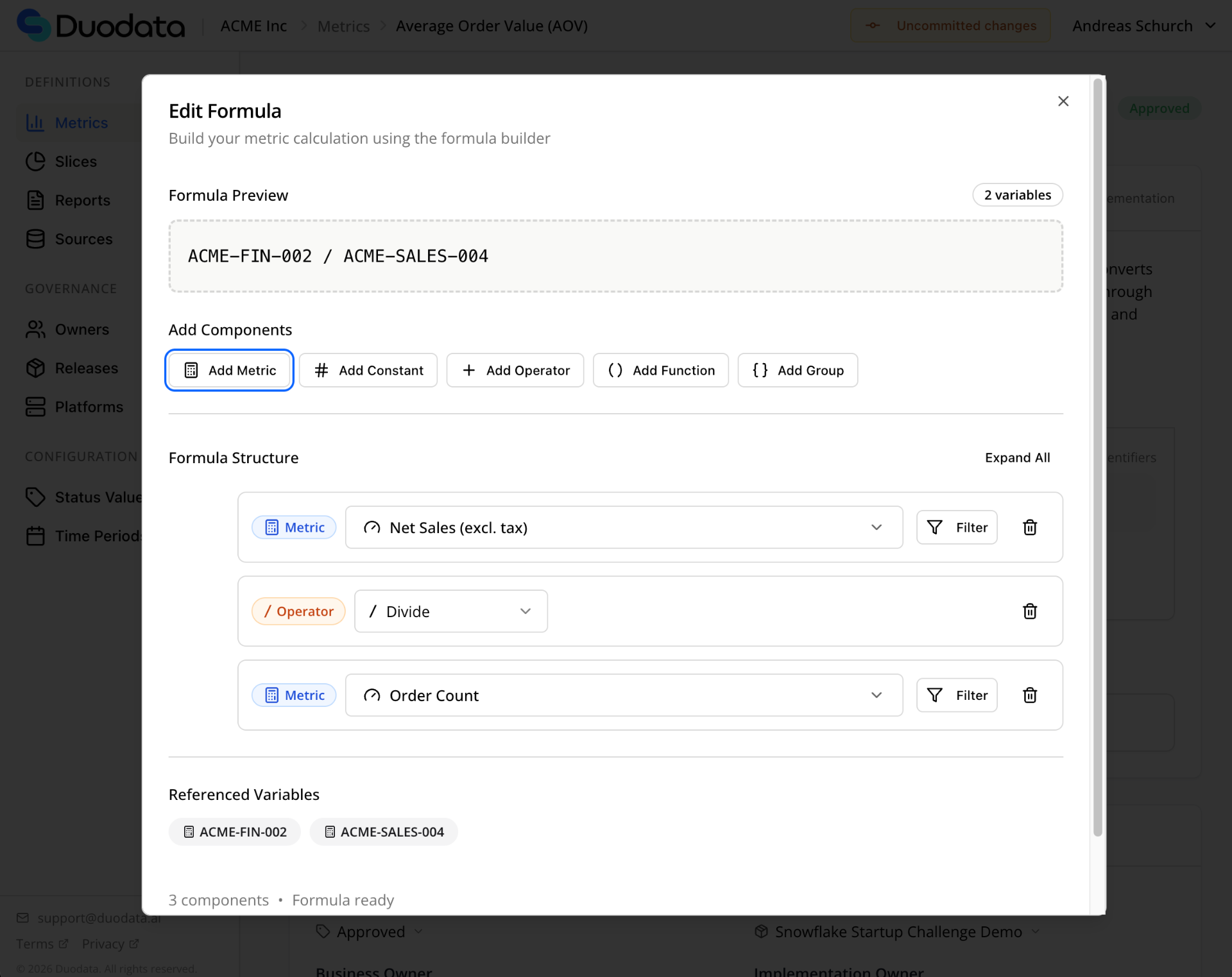Click Uncommitted changes in the header
Screen dimensions: 1232x977
point(950,25)
